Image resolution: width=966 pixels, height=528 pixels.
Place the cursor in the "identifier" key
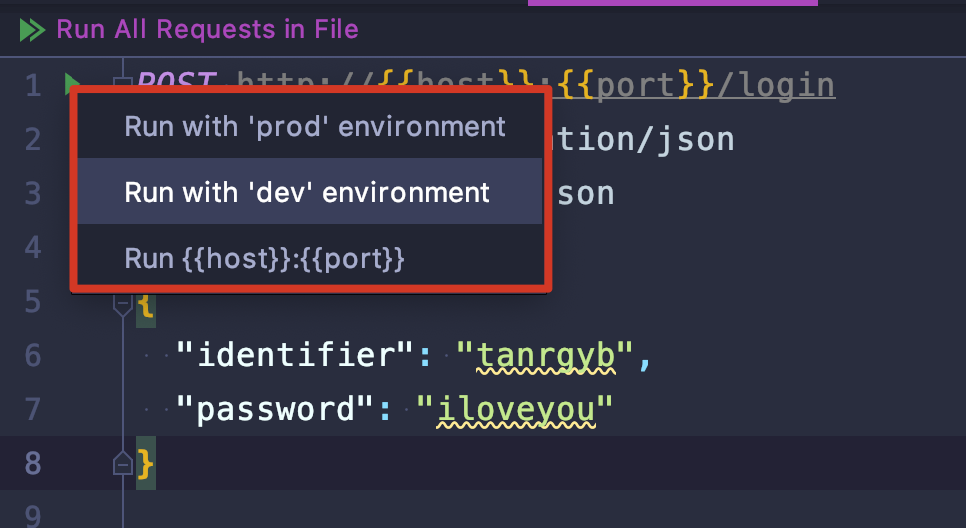294,355
